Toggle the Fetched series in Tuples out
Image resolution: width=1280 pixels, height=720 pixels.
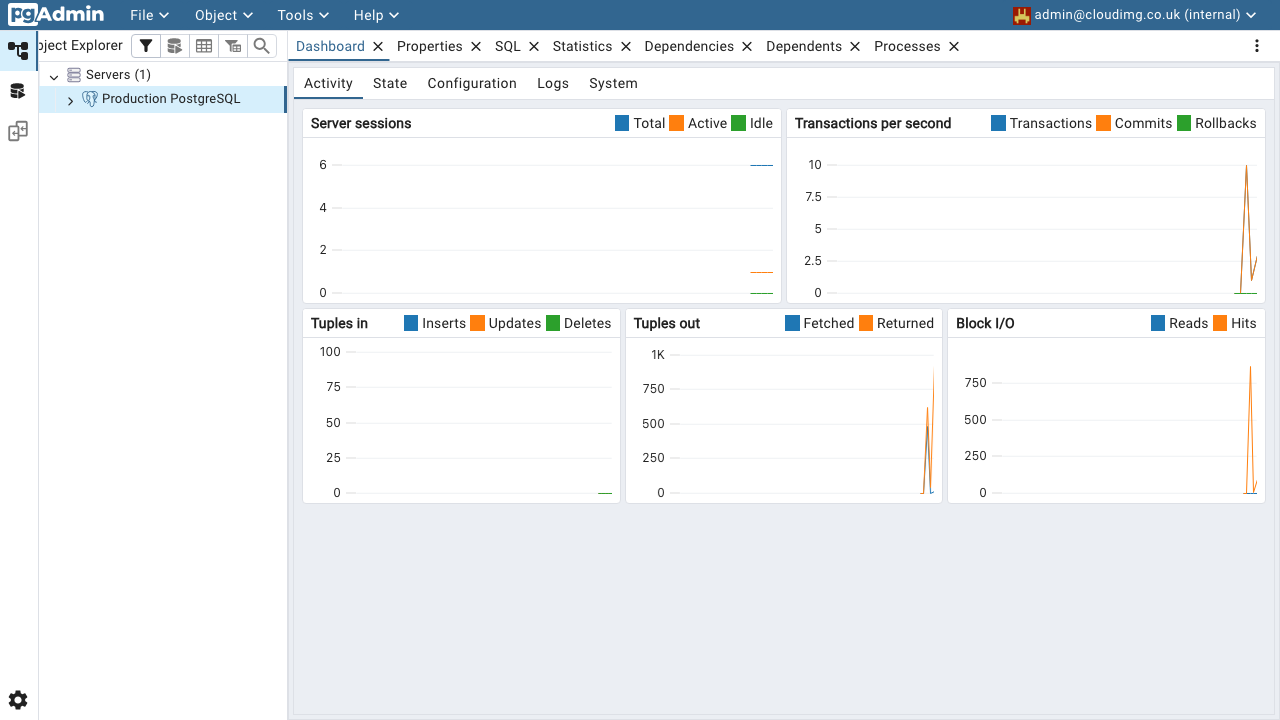coord(820,323)
